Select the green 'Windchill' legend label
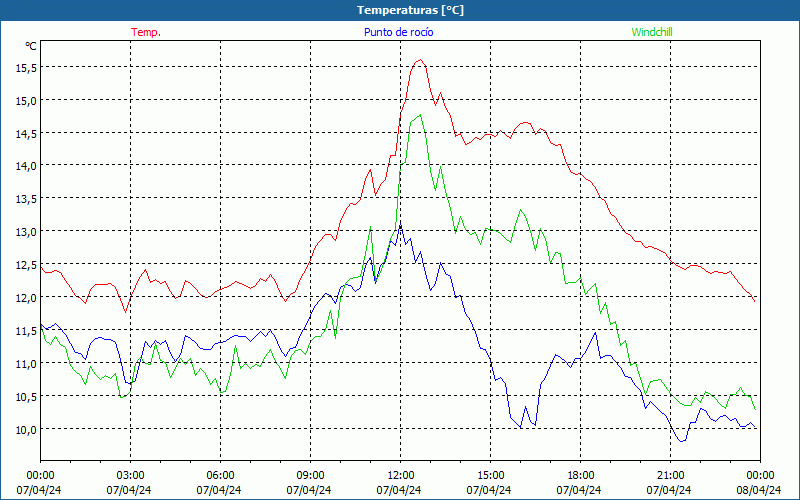Image resolution: width=800 pixels, height=500 pixels. (652, 32)
